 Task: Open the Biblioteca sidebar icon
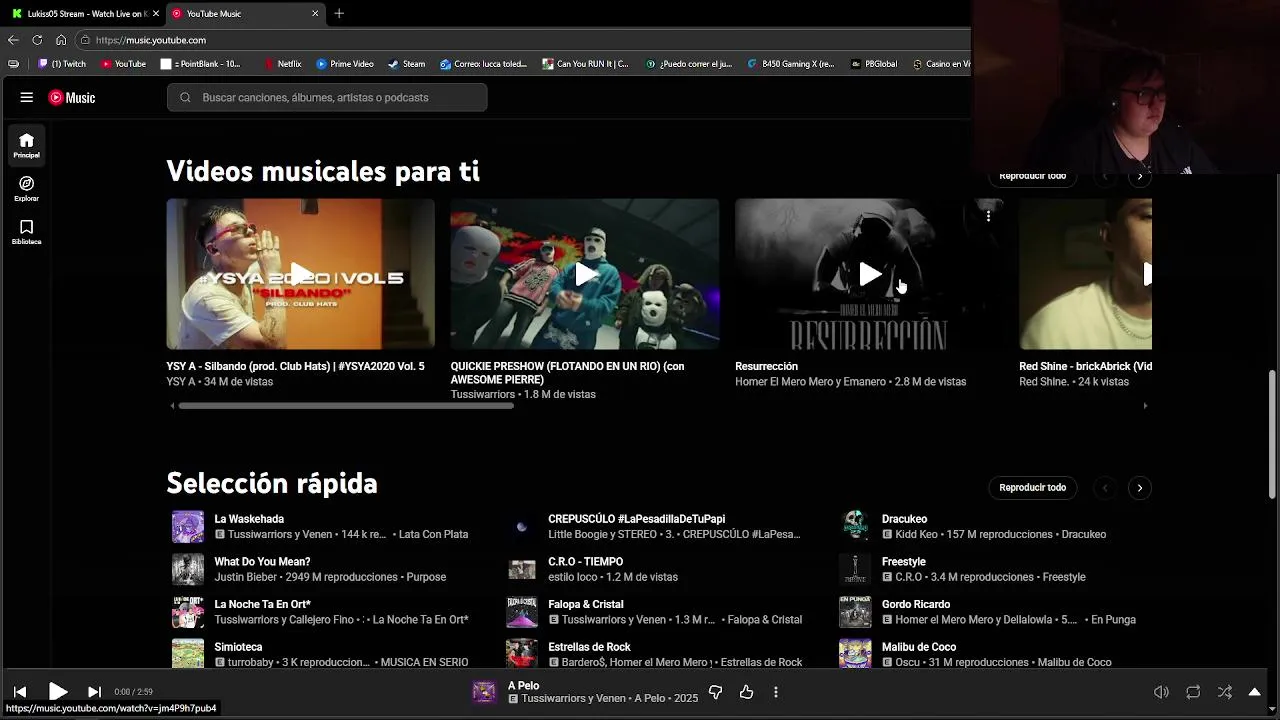pos(27,232)
